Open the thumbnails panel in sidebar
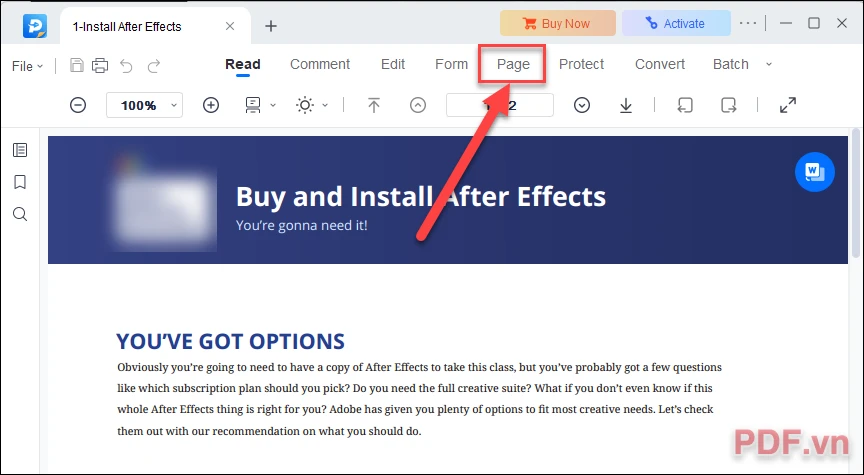The width and height of the screenshot is (864, 475). point(20,150)
